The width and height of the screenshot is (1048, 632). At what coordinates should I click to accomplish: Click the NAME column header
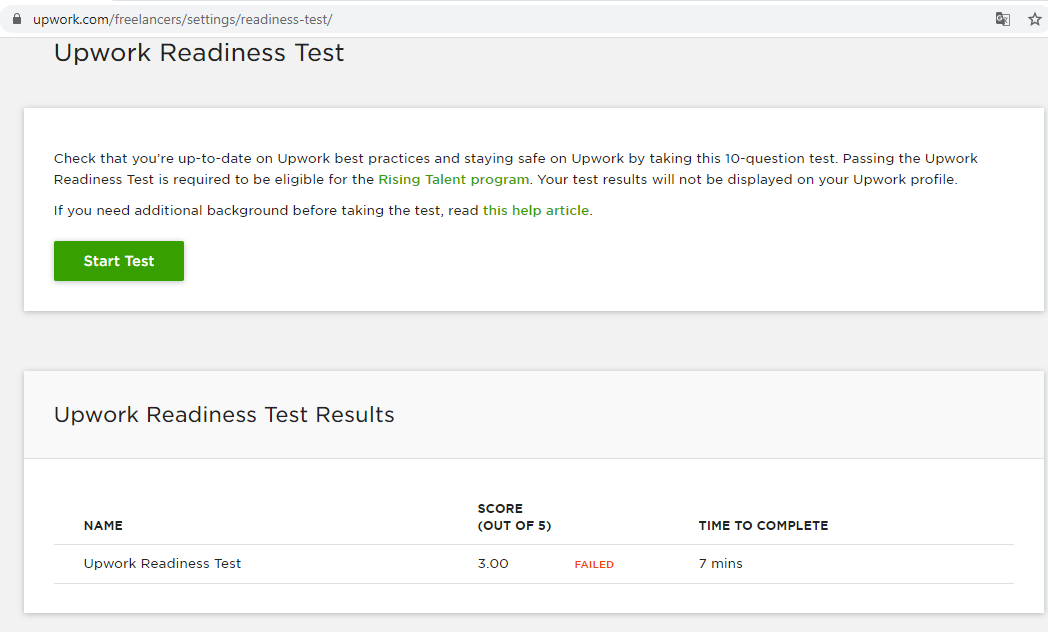(x=103, y=526)
